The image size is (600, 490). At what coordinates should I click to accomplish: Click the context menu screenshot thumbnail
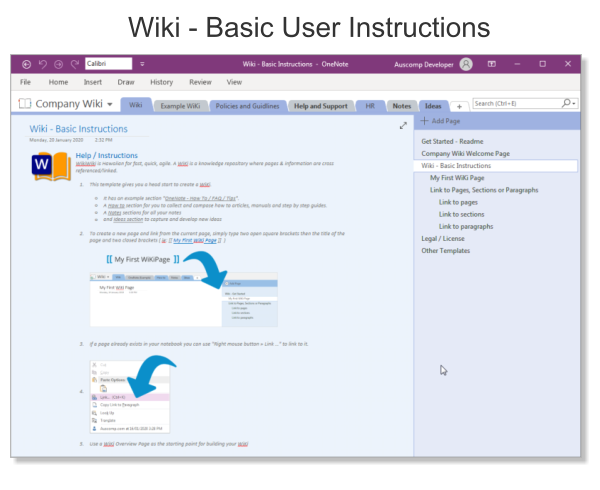click(x=130, y=397)
